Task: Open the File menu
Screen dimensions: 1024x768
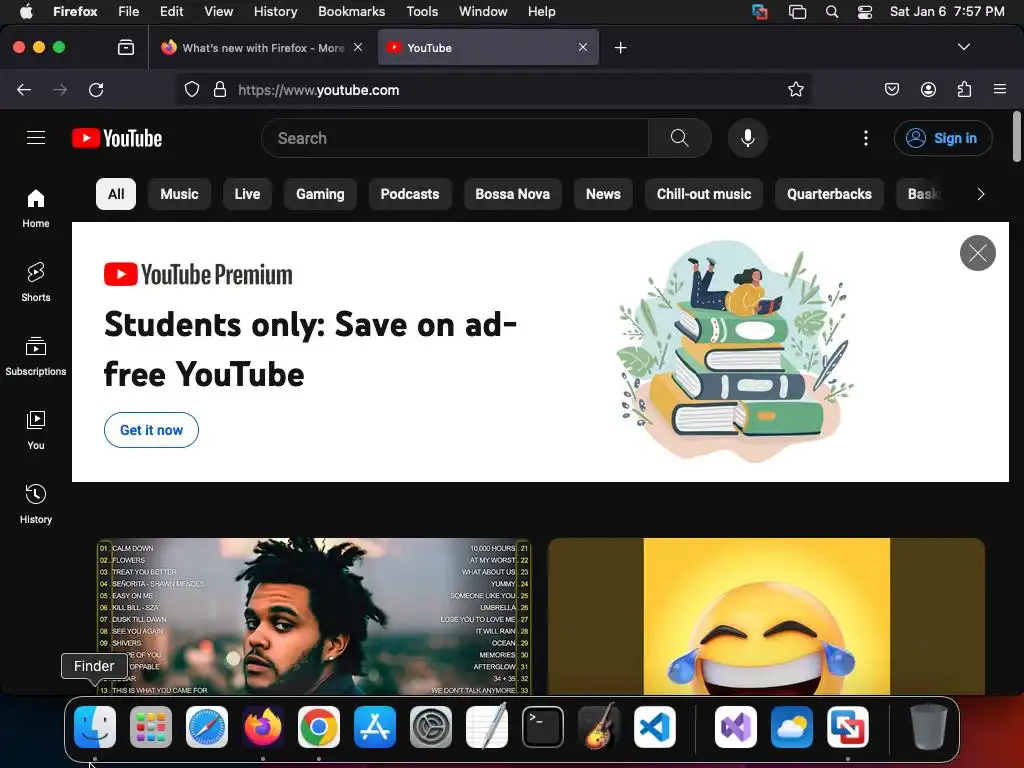Action: click(129, 12)
